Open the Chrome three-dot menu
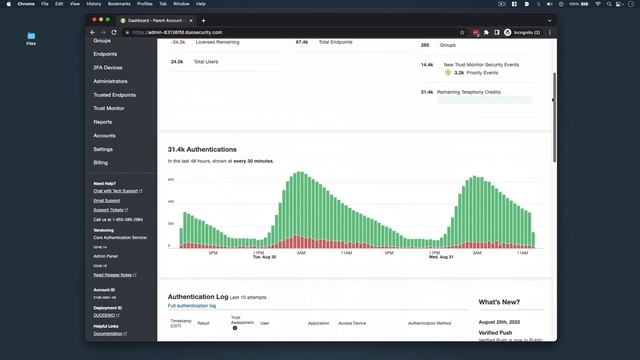Viewport: 640px width, 360px height. click(x=549, y=32)
